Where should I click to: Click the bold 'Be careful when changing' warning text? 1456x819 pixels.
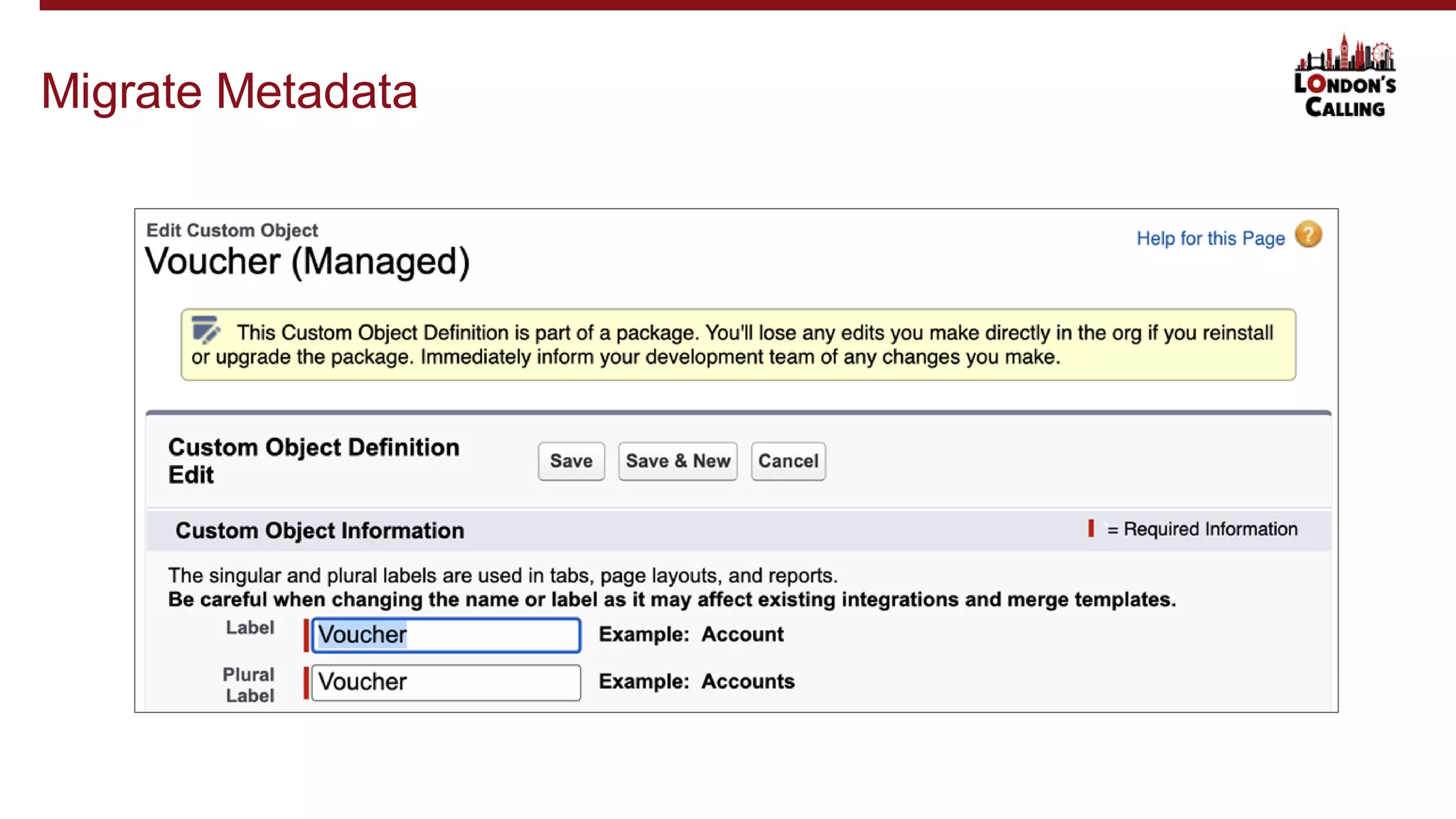pos(672,599)
